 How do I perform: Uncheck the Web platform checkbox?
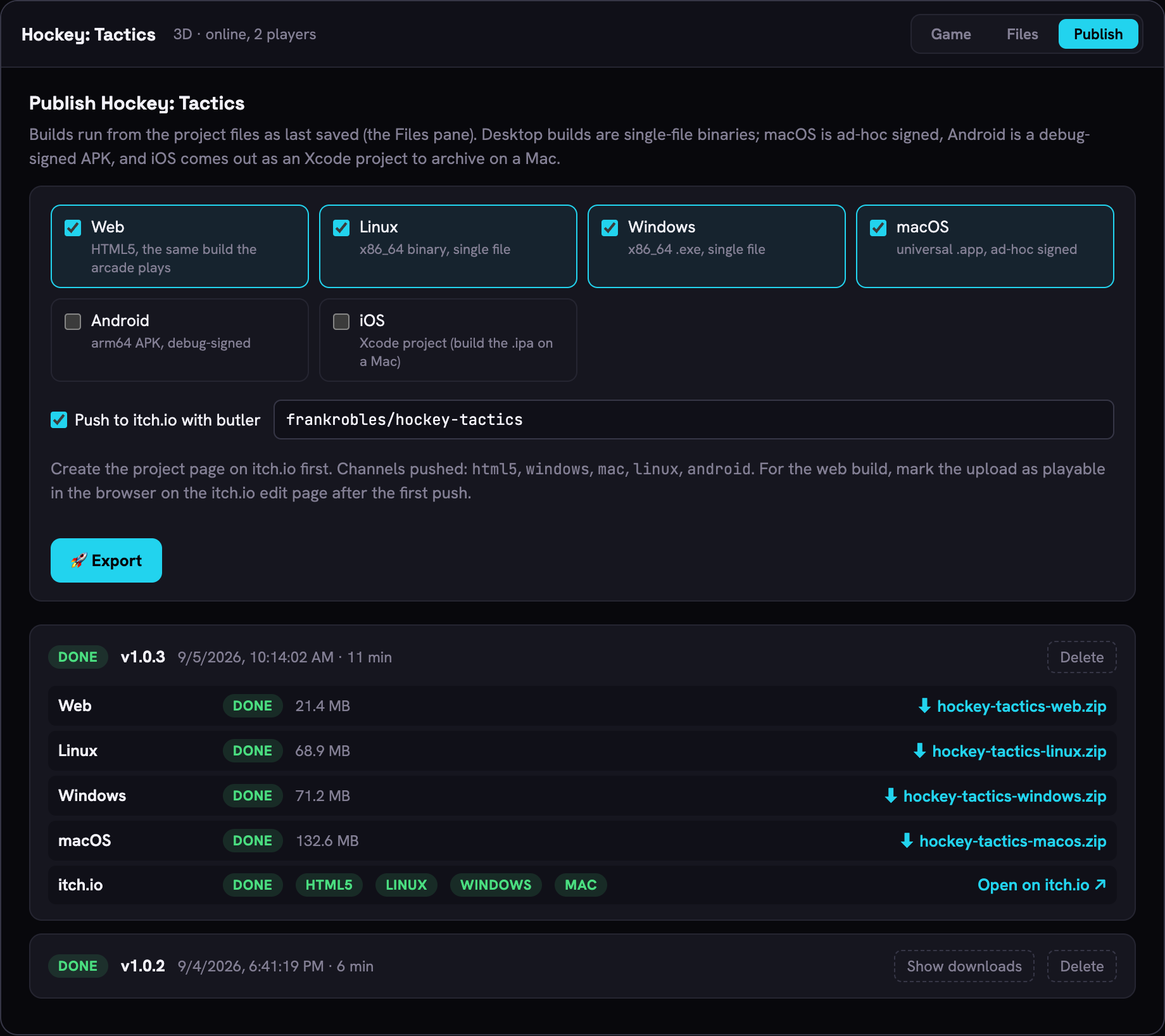[73, 228]
